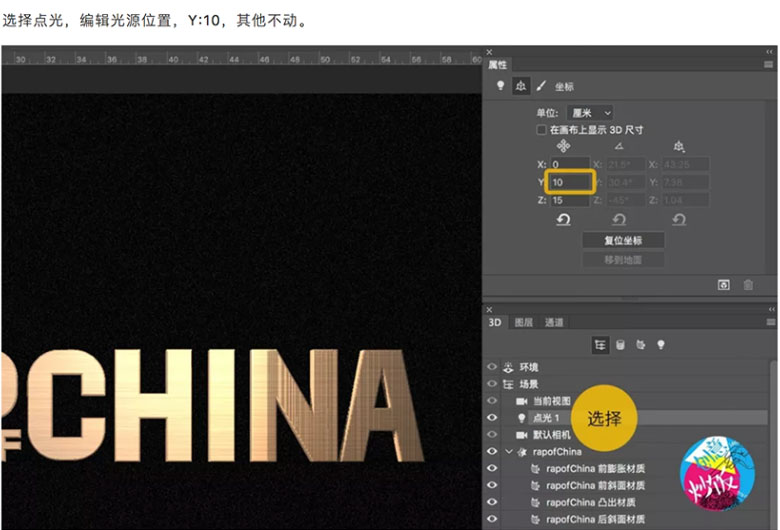Viewport: 780px width, 530px height.
Task: Select the 属性 panel tab
Action: (x=497, y=65)
